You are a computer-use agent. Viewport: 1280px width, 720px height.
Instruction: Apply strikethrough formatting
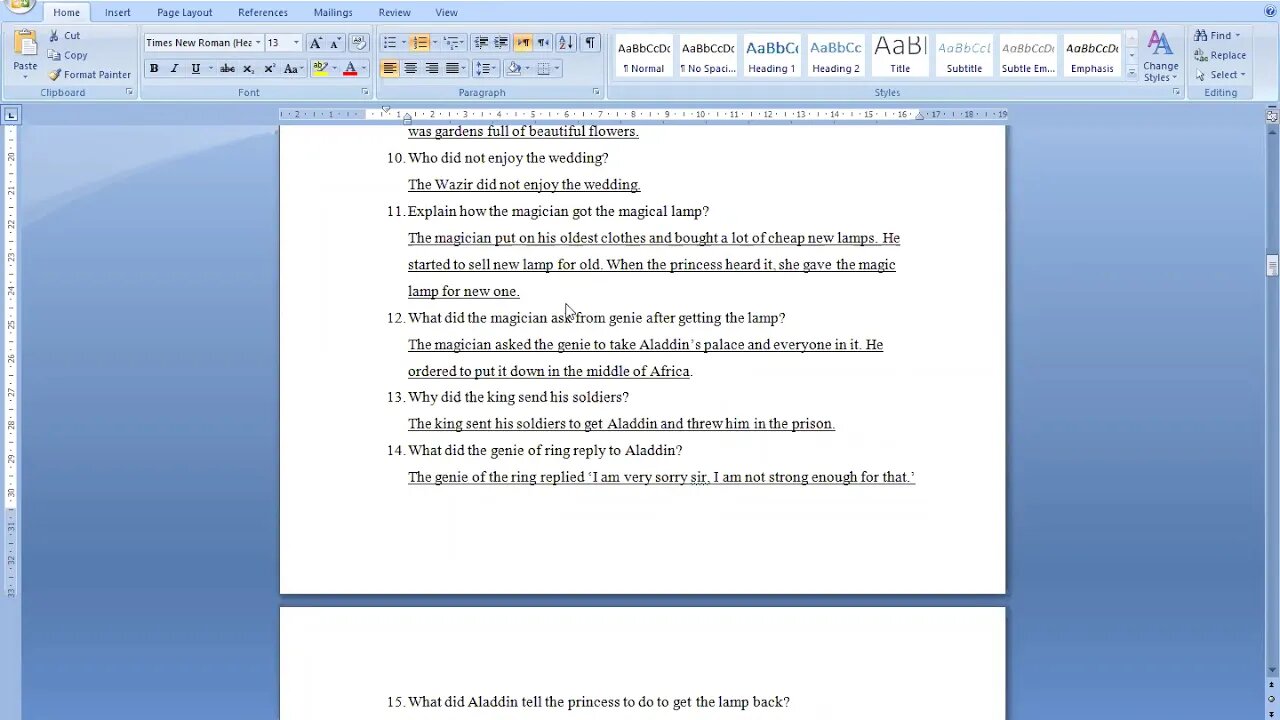(x=227, y=68)
